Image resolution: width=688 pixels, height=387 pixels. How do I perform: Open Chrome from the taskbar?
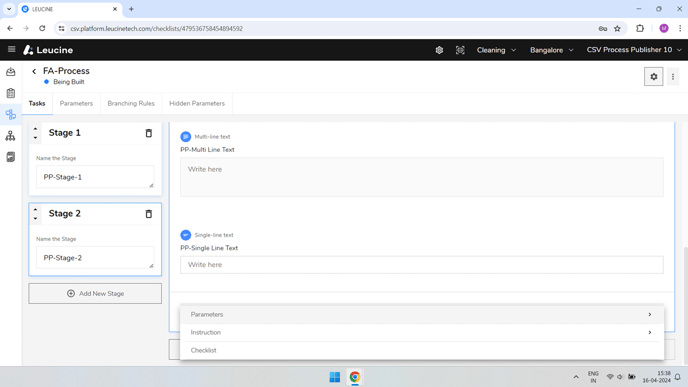coord(355,377)
